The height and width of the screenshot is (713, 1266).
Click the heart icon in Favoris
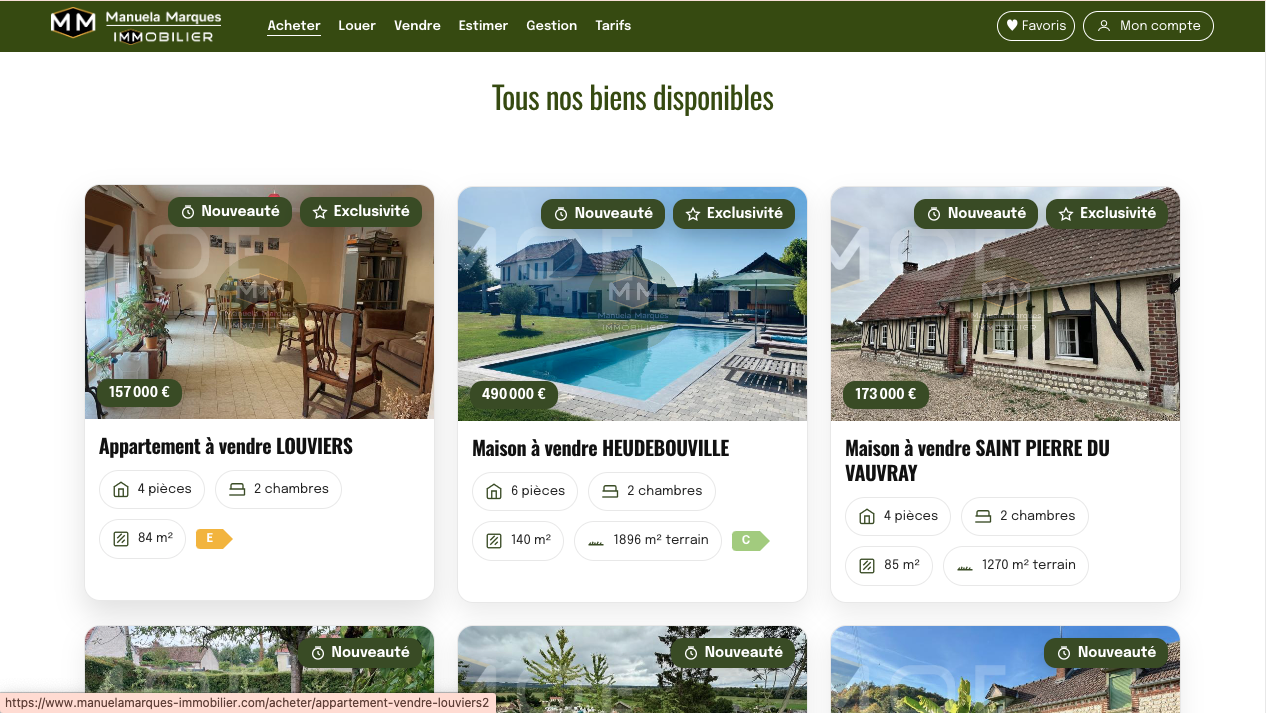pyautogui.click(x=1012, y=26)
